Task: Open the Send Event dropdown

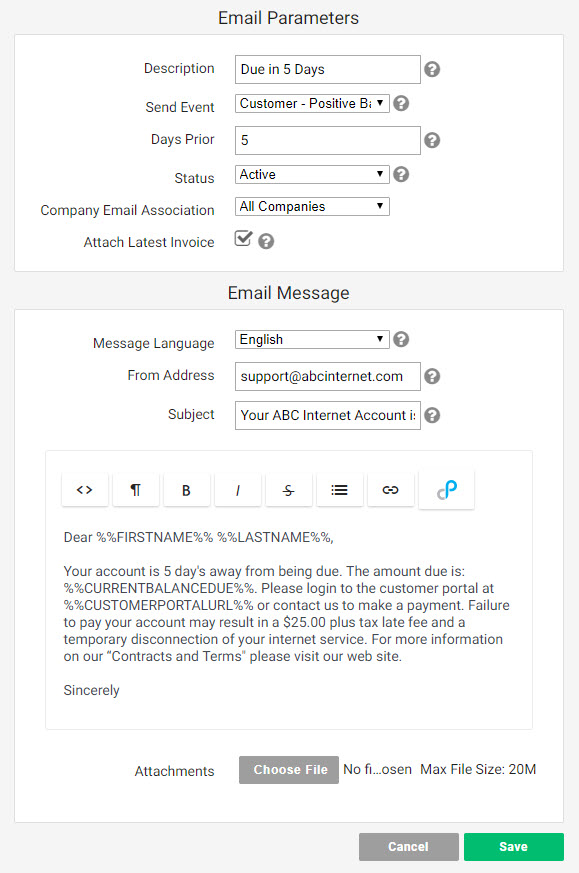Action: 312,104
